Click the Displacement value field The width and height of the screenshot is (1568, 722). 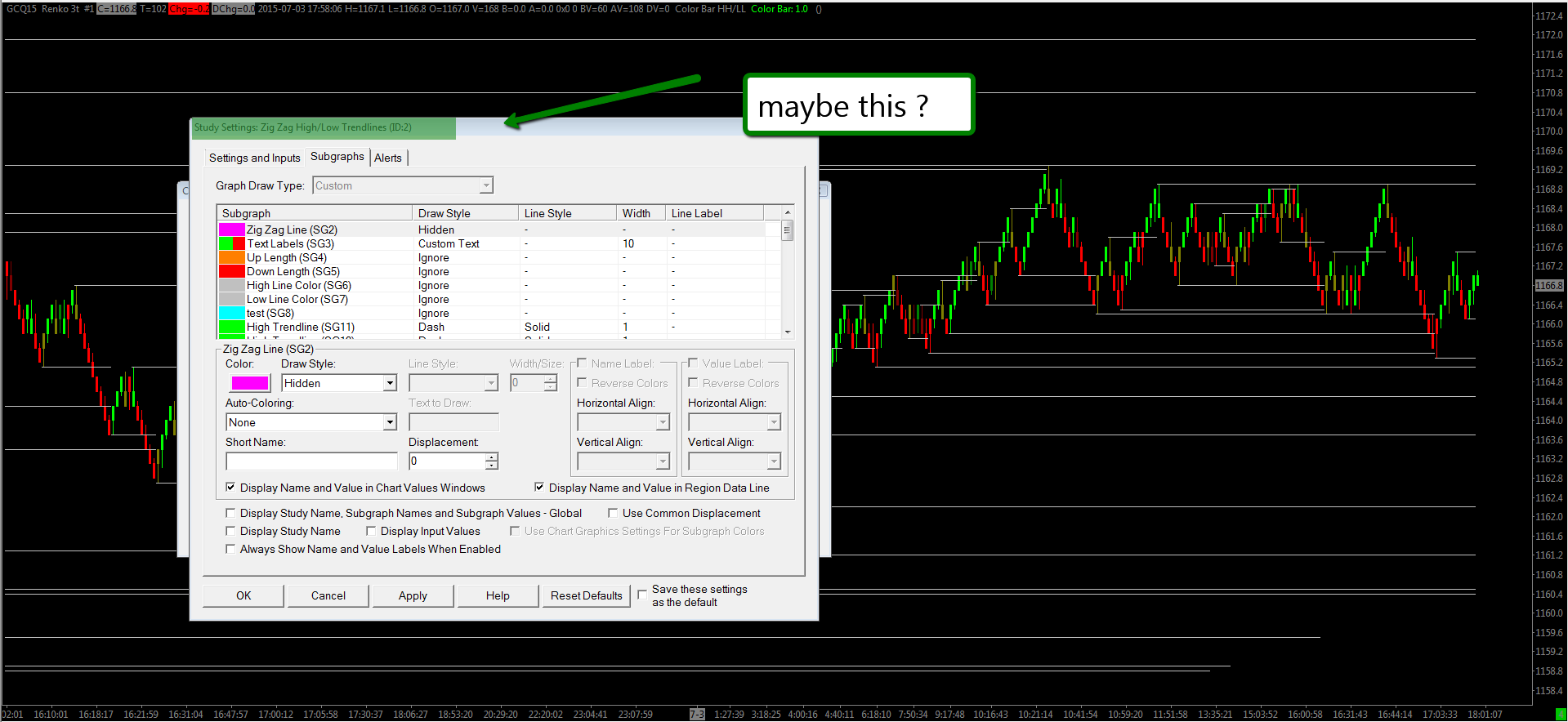(447, 461)
